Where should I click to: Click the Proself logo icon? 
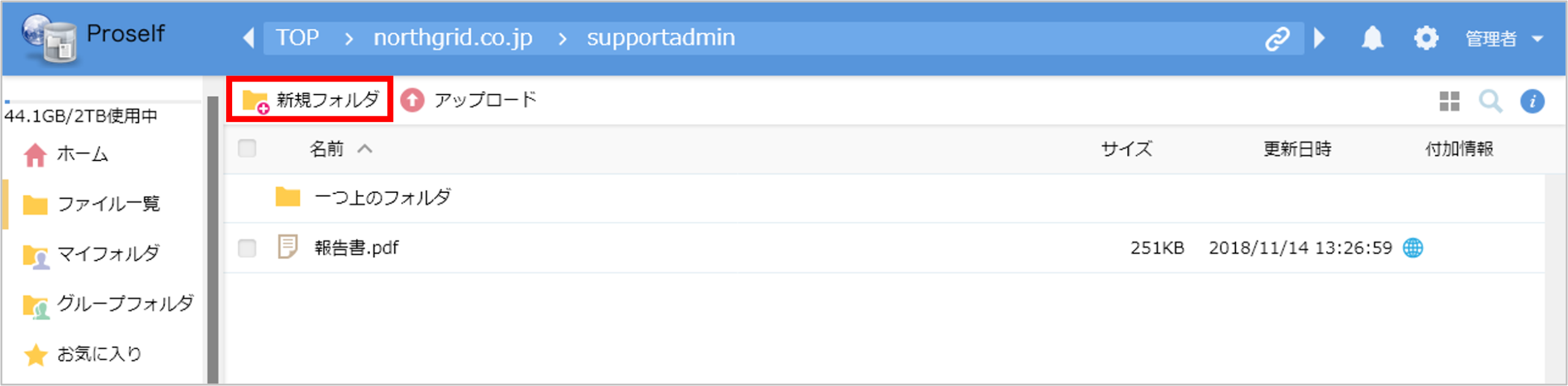pyautogui.click(x=50, y=38)
